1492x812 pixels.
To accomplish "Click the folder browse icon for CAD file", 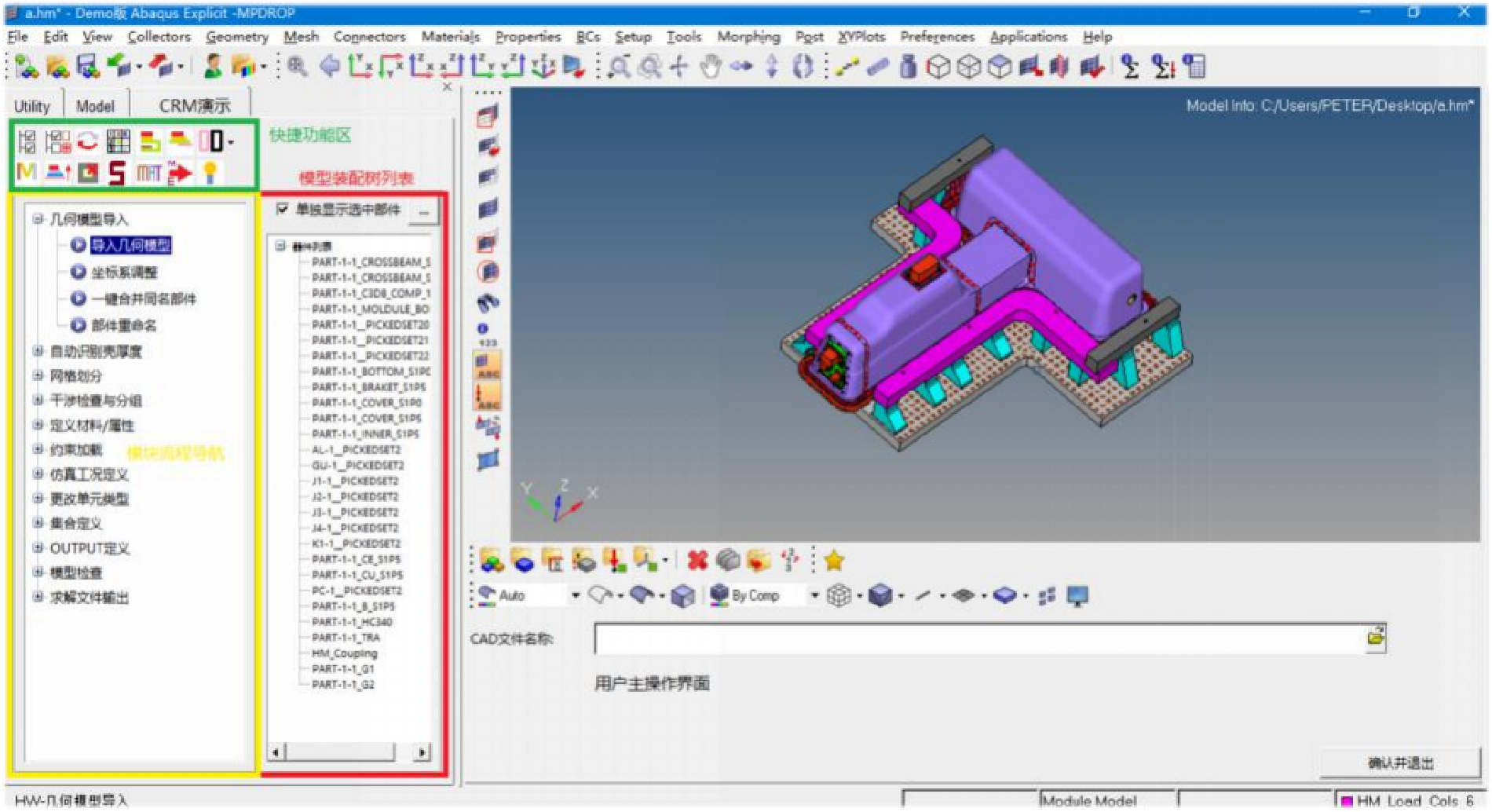I will coord(1375,638).
